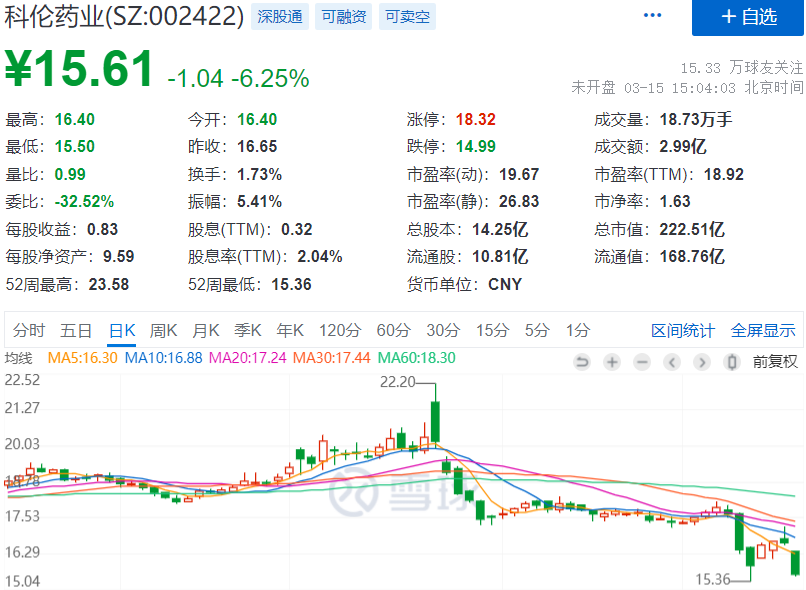This screenshot has height=590, width=806.
Task: Click the MA10:16.88 indicator label
Action: pos(163,358)
